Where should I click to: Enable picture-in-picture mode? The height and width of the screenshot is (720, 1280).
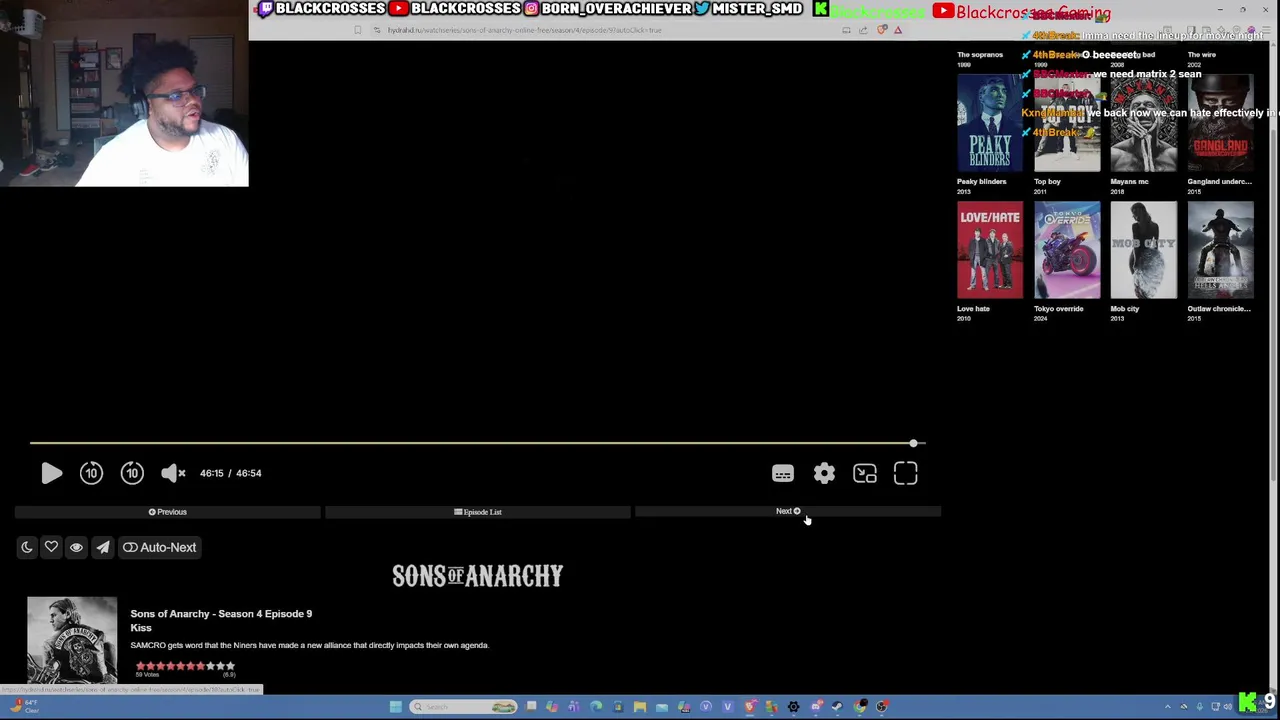[x=865, y=473]
